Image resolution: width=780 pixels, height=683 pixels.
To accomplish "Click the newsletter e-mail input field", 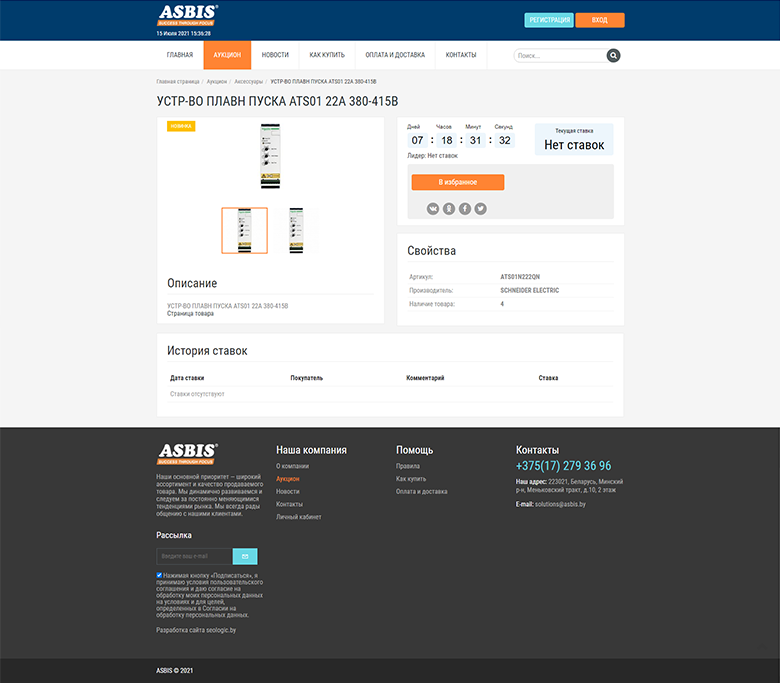I will coord(195,556).
